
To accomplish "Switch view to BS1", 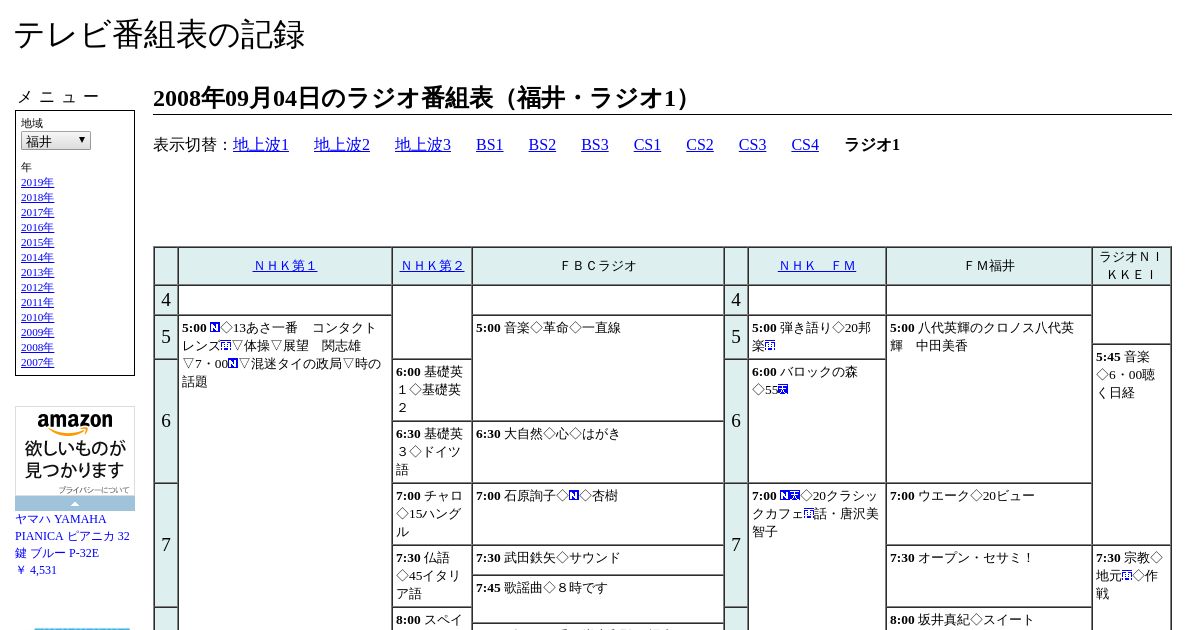I will point(490,145).
